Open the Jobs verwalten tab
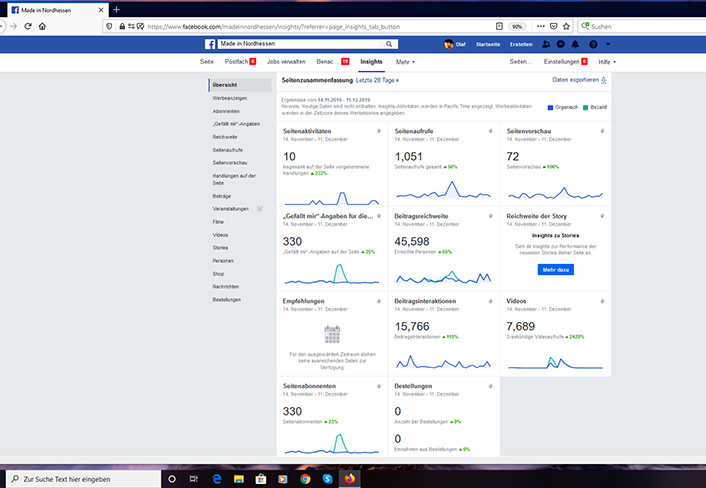Screen dimensions: 706x488 [x=286, y=62]
